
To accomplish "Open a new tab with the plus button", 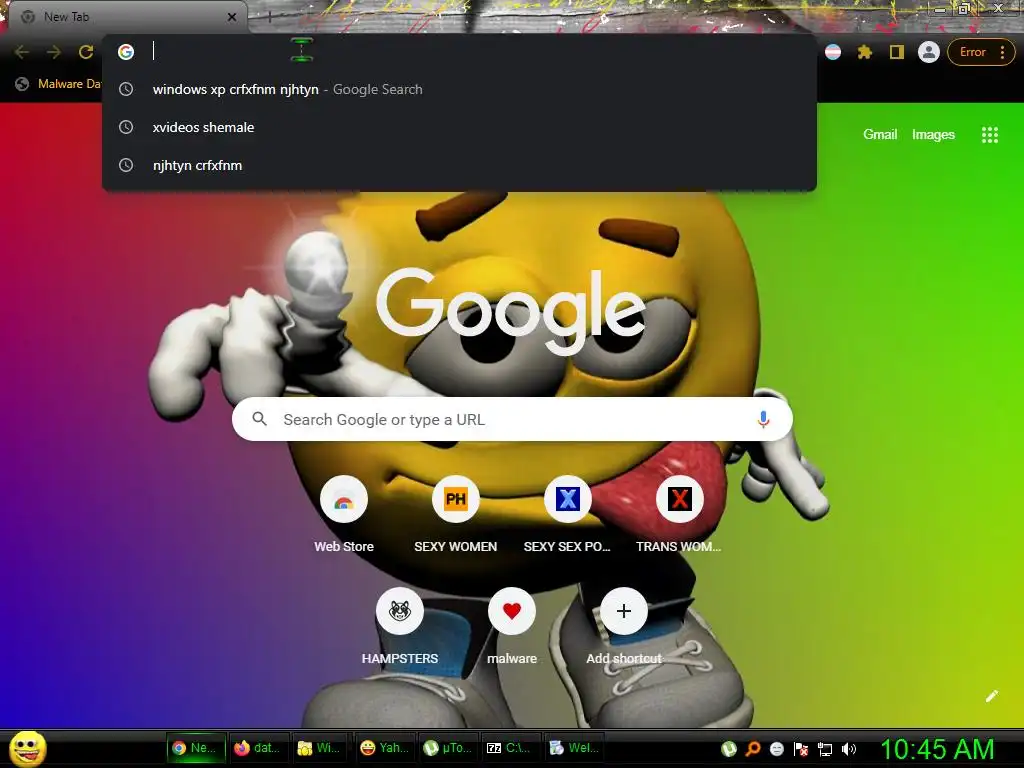I will click(x=269, y=18).
